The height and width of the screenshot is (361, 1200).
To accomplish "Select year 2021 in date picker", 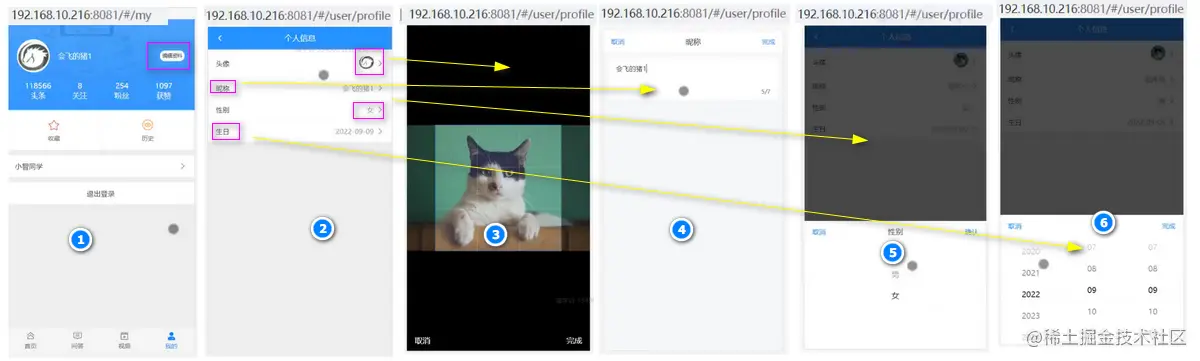I will point(1031,272).
